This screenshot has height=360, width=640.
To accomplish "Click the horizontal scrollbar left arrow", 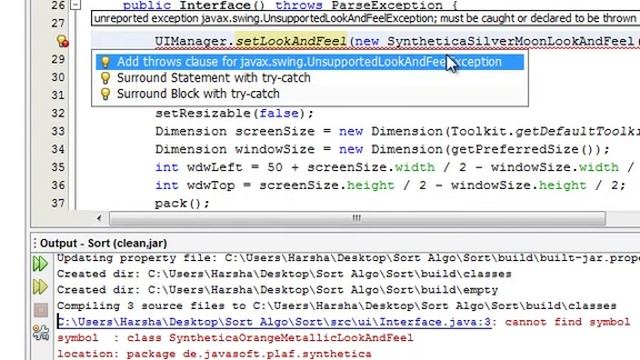I will 99,218.
